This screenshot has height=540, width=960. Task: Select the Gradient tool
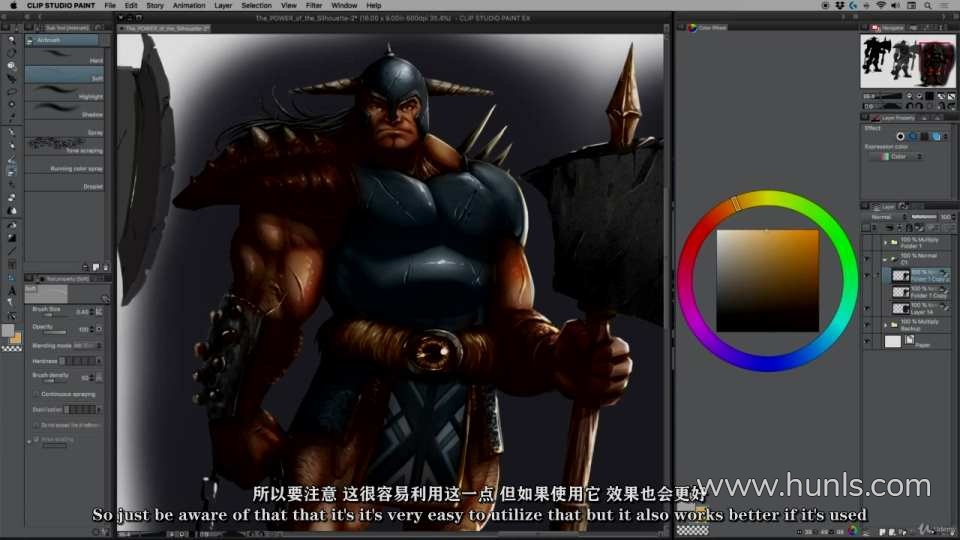pyautogui.click(x=11, y=238)
